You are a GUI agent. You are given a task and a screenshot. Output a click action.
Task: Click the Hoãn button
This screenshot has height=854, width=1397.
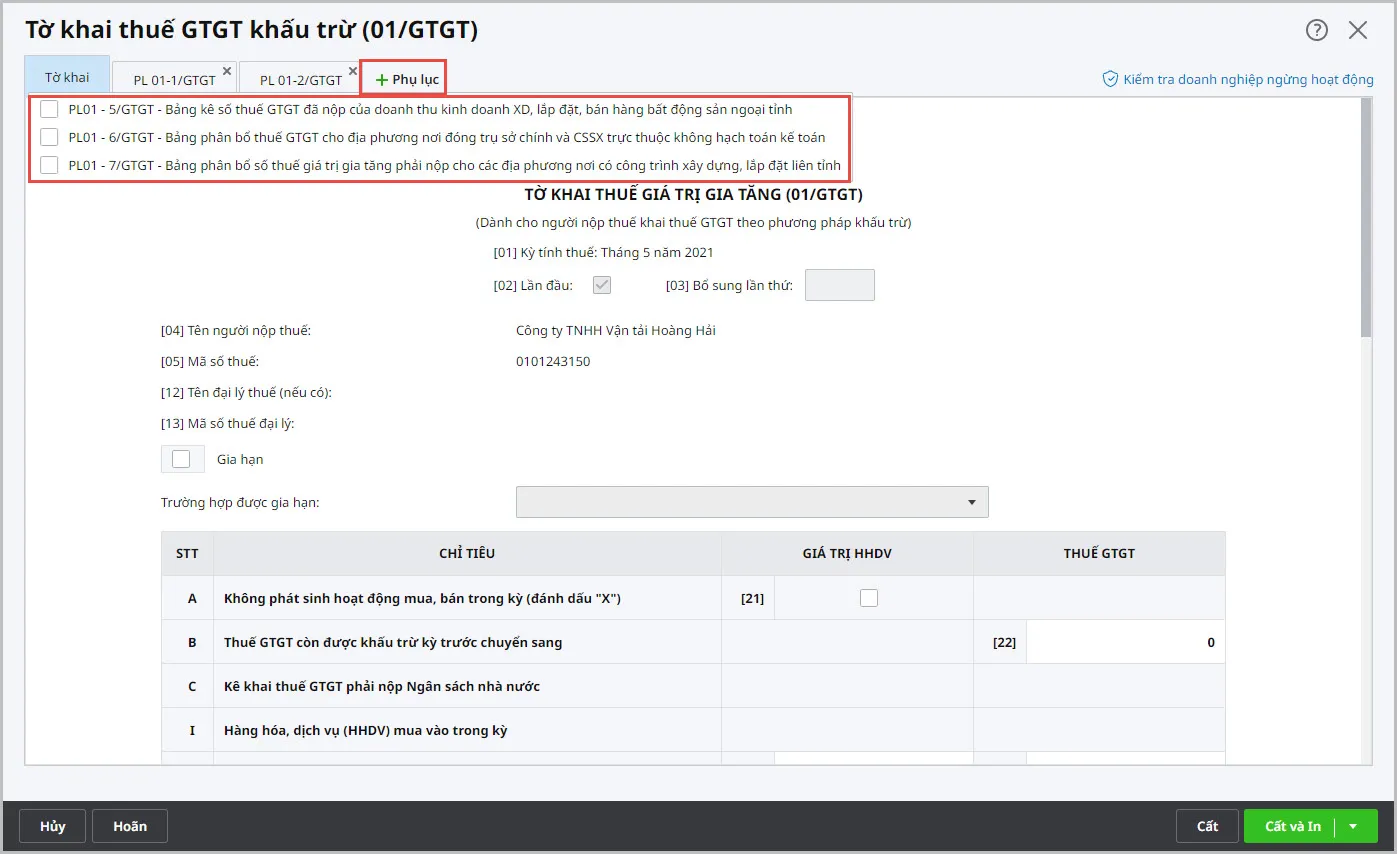point(130,826)
